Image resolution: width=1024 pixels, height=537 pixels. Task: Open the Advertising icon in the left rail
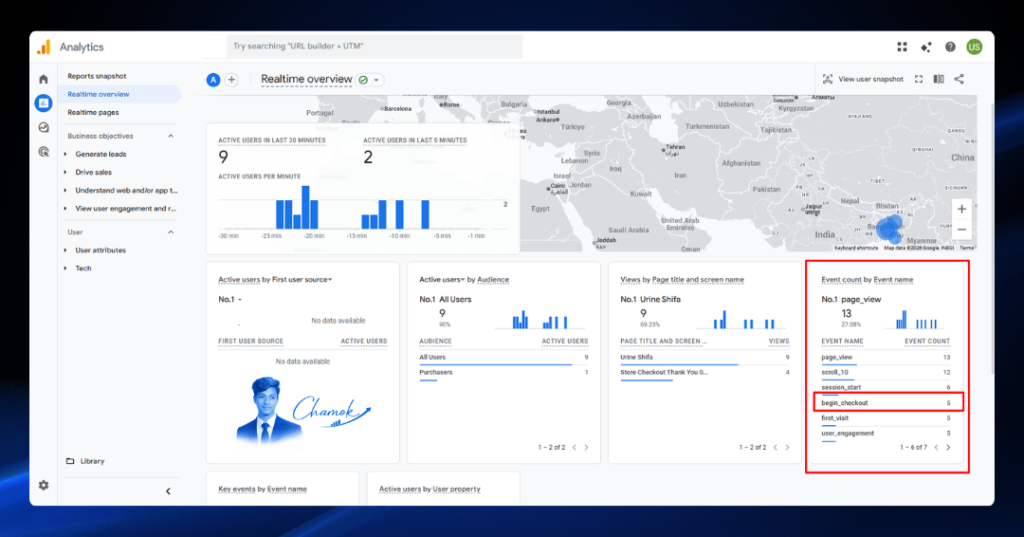pyautogui.click(x=44, y=152)
